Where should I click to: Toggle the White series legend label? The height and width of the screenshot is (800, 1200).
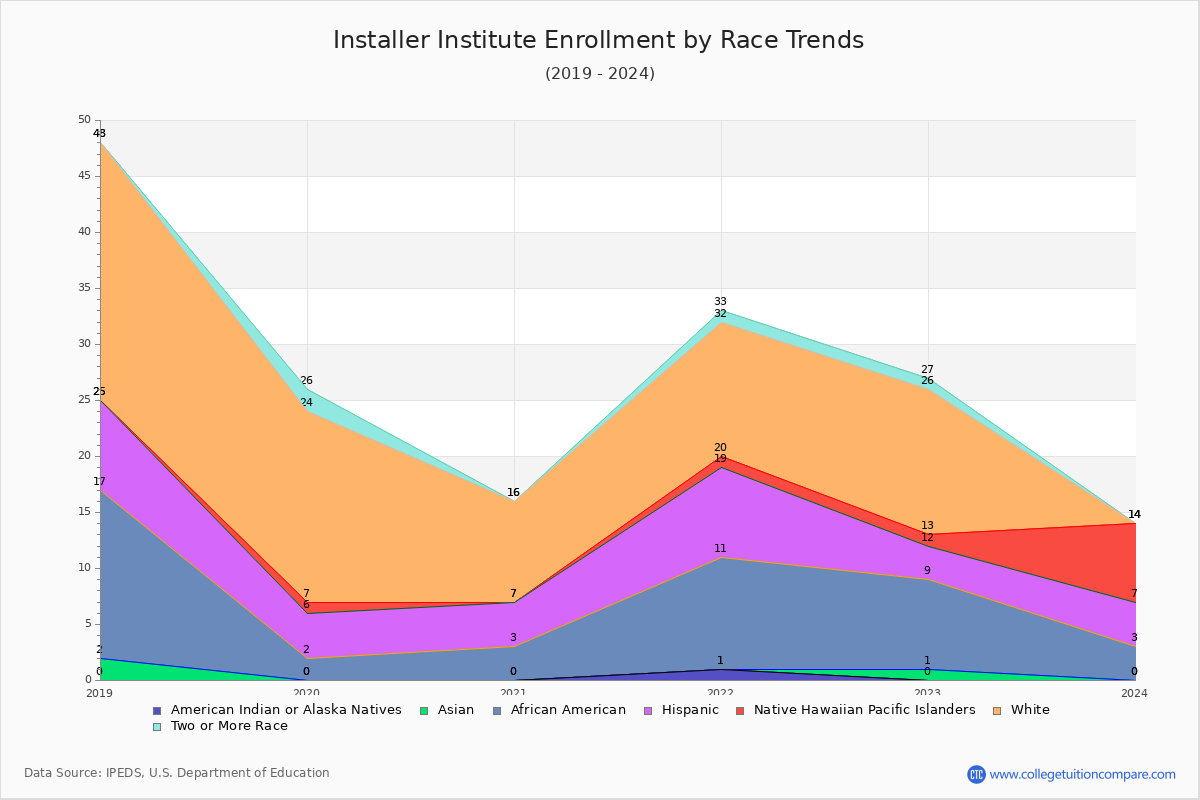[1030, 710]
